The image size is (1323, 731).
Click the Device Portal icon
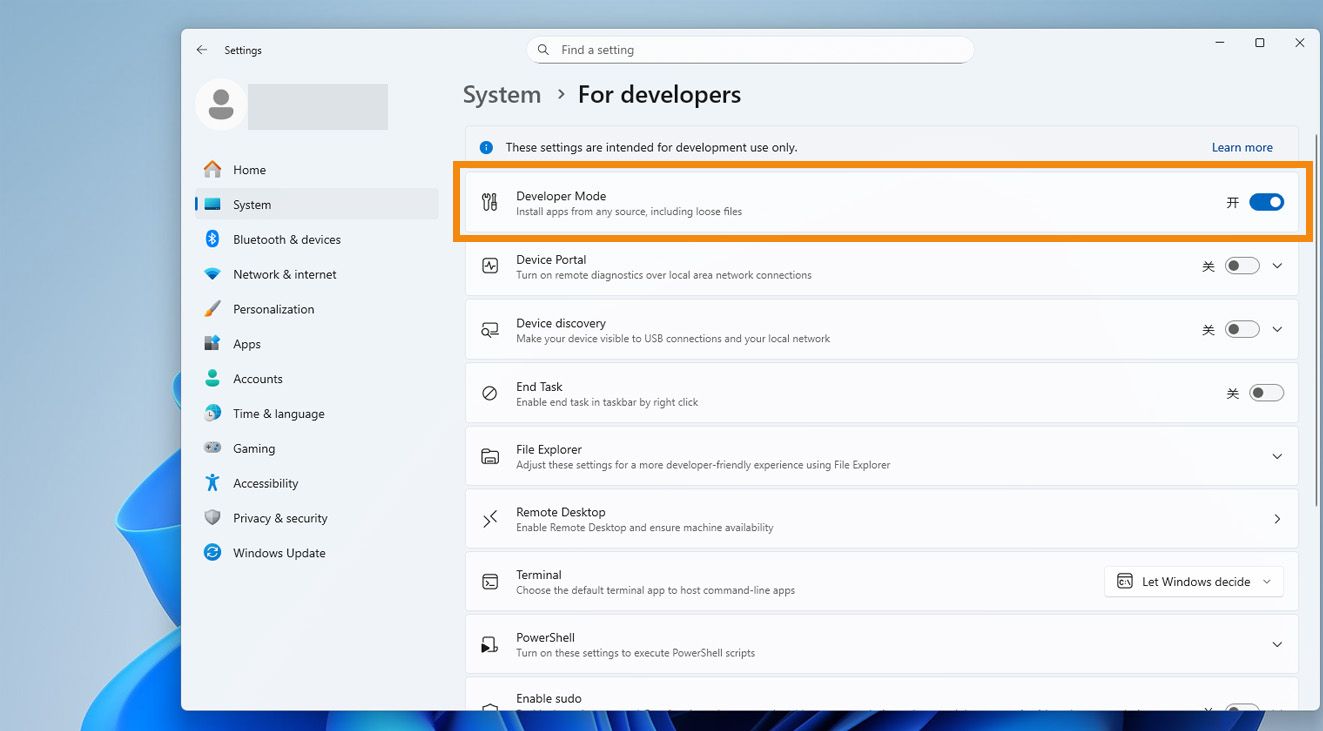click(489, 266)
